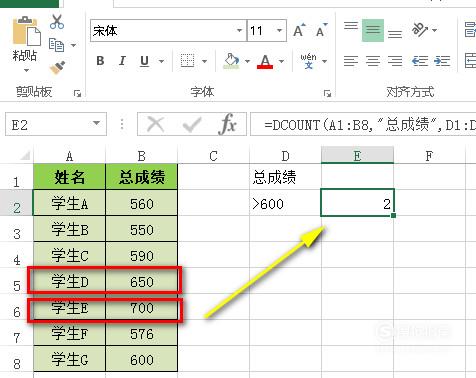The width and height of the screenshot is (476, 378).
Task: Click the Name Box showing E2
Action: point(56,124)
